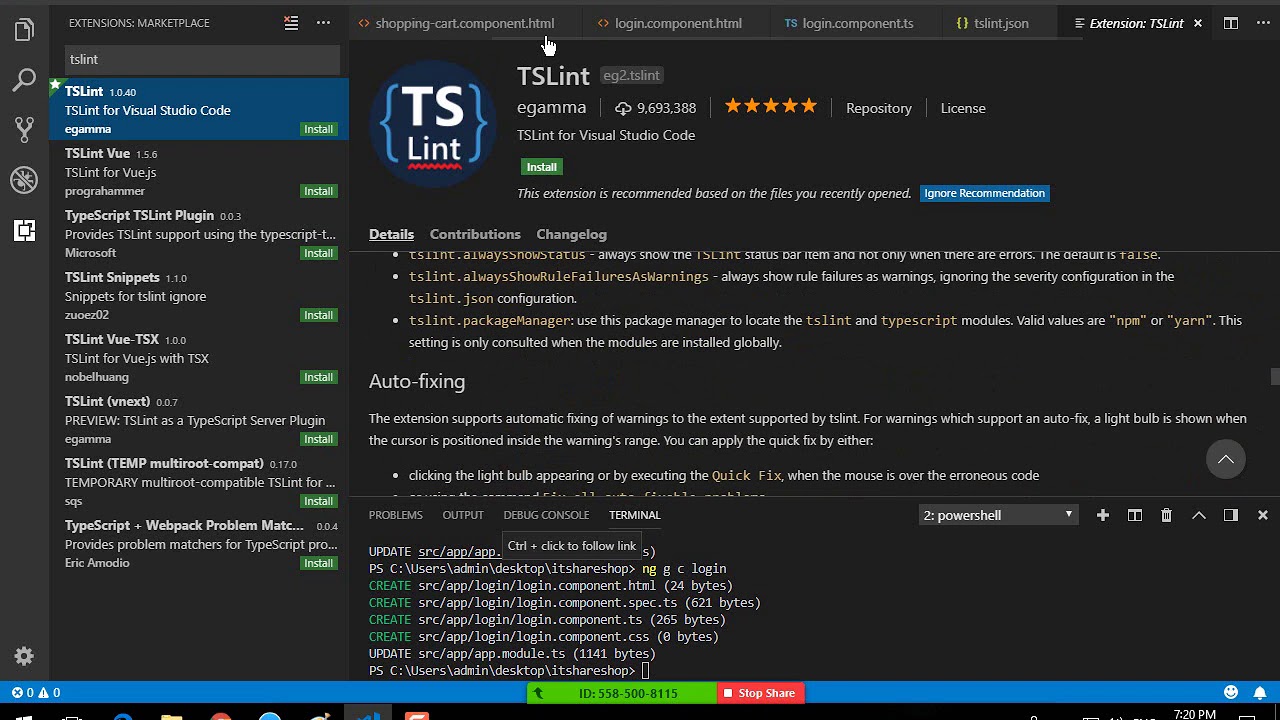1280x720 pixels.
Task: Install TSLint Vue extension from list
Action: [319, 191]
